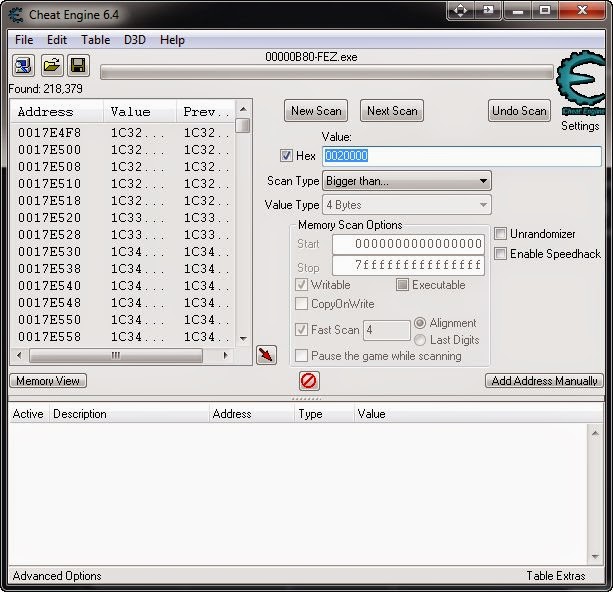Click the title bar arrow-in-box button
This screenshot has height=592, width=613.
(x=488, y=10)
